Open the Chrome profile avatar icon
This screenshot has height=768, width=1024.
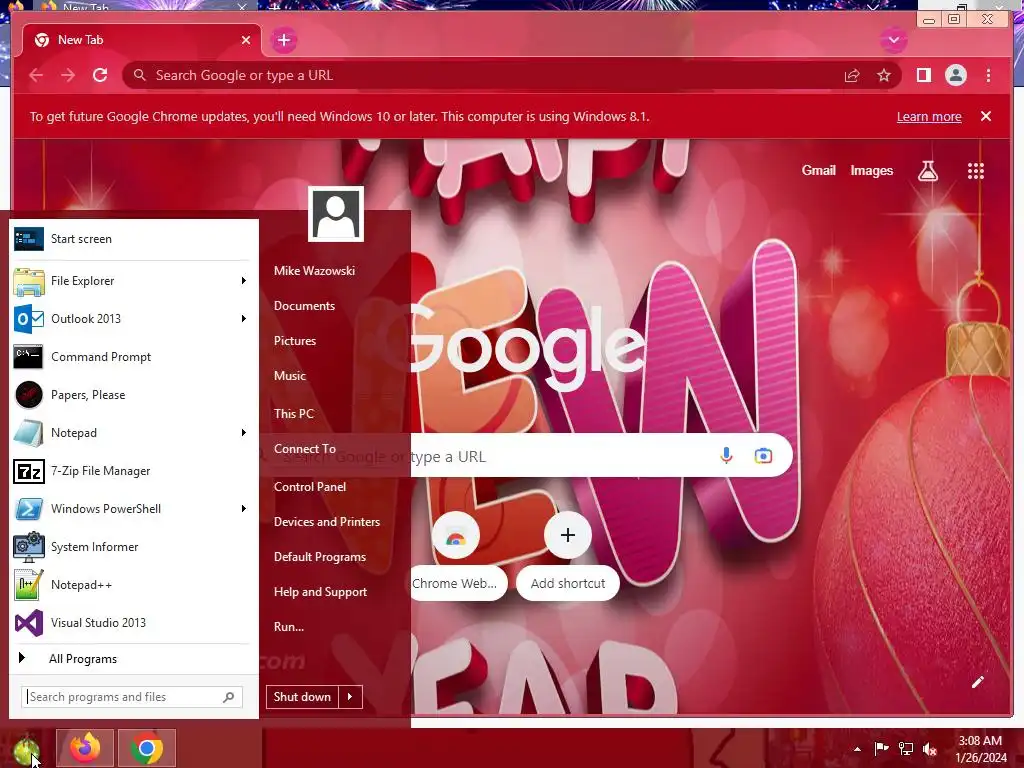tap(955, 75)
